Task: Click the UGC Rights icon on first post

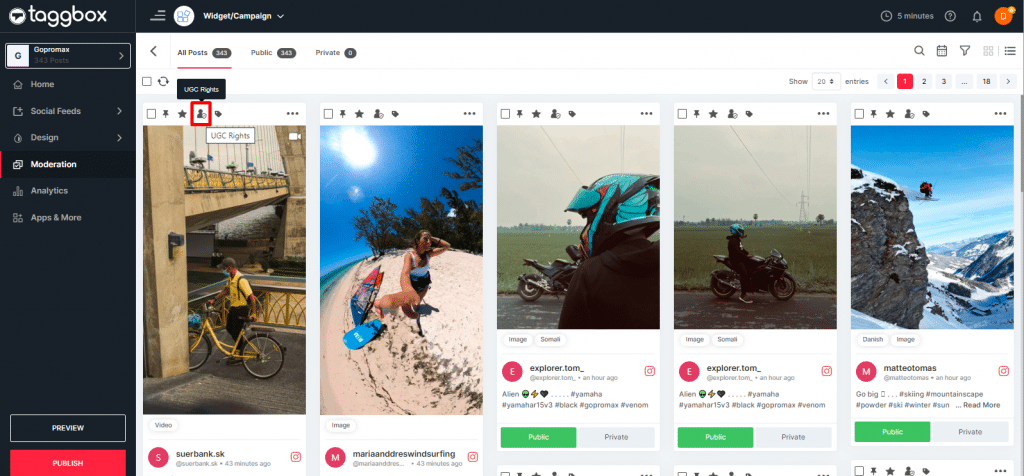Action: click(201, 114)
